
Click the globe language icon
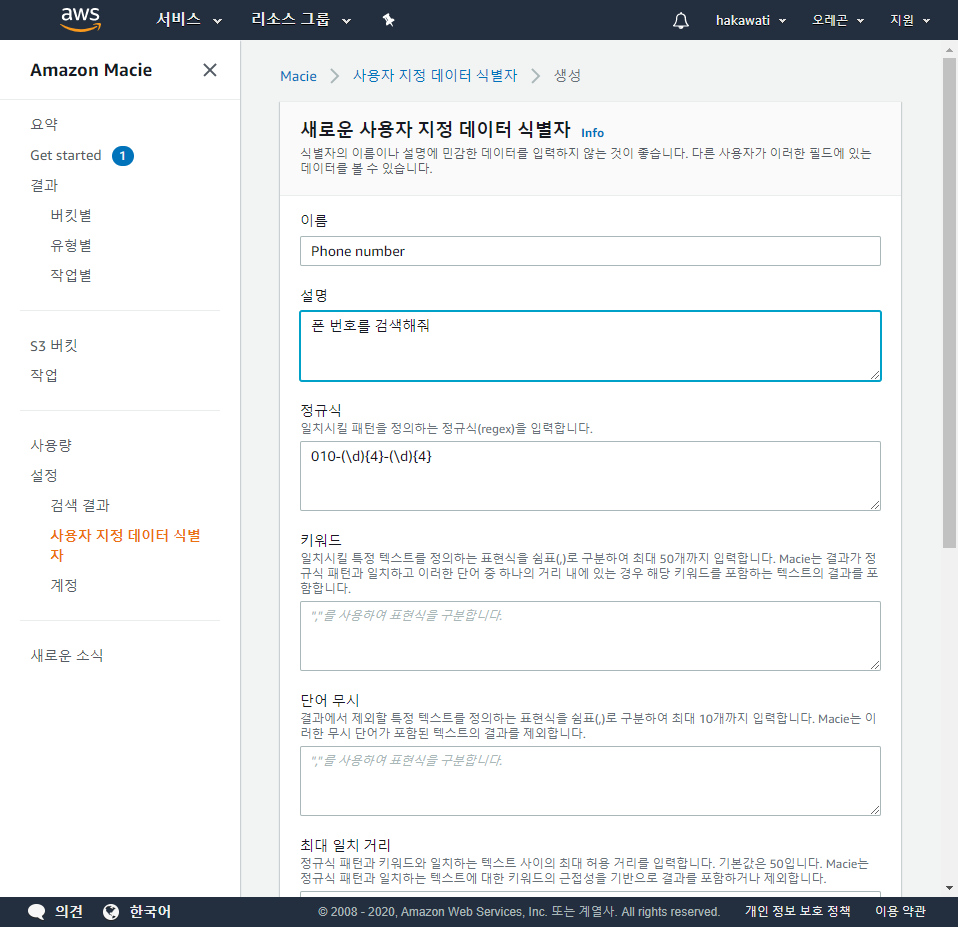point(111,912)
